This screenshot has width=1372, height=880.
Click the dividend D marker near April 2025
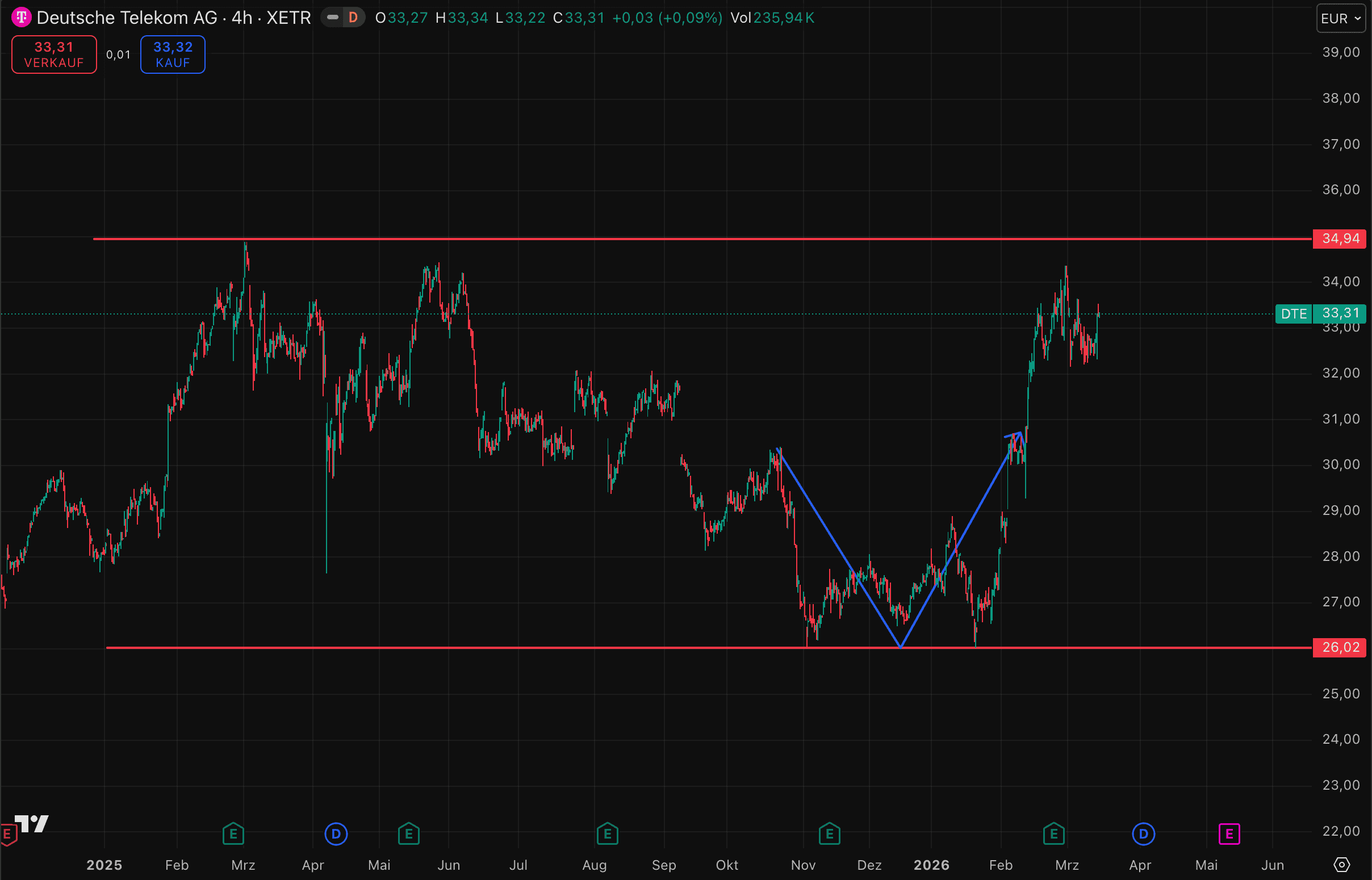pyautogui.click(x=336, y=833)
